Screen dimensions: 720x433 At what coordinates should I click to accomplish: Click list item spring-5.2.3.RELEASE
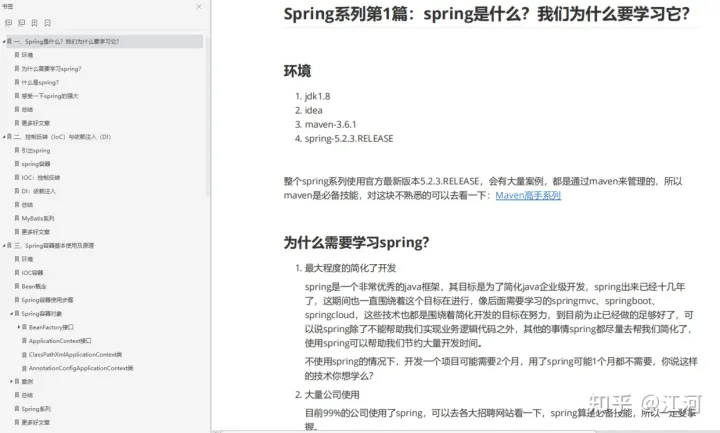[x=349, y=139]
